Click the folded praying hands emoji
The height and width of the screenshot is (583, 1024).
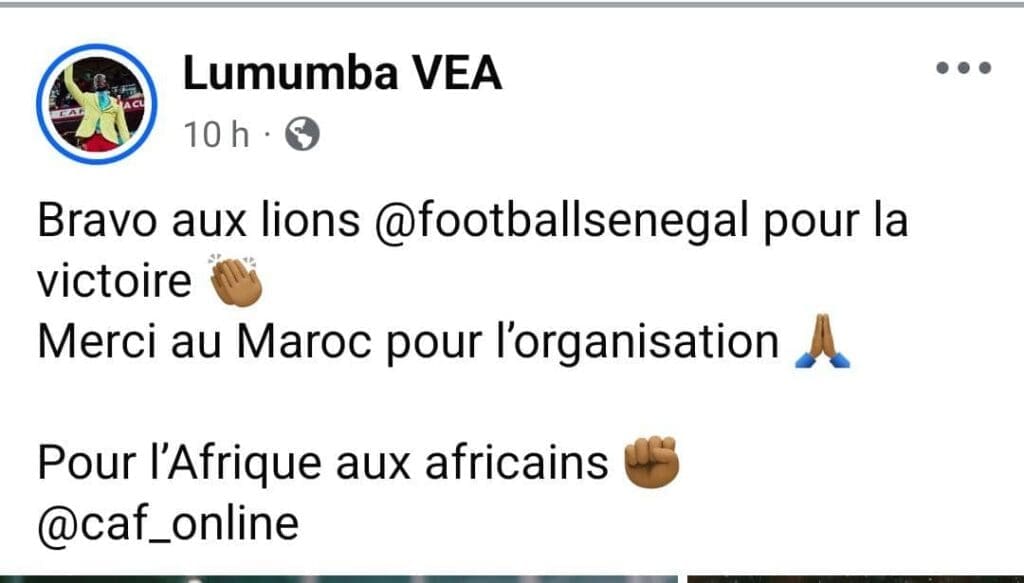pos(822,341)
